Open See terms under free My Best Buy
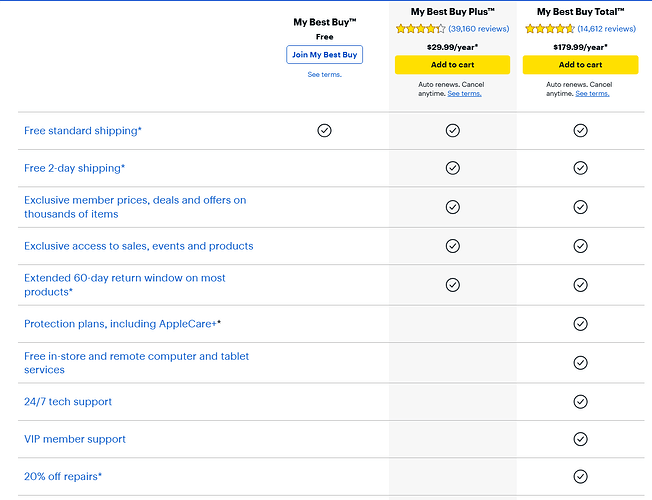652x500 pixels. (x=324, y=74)
